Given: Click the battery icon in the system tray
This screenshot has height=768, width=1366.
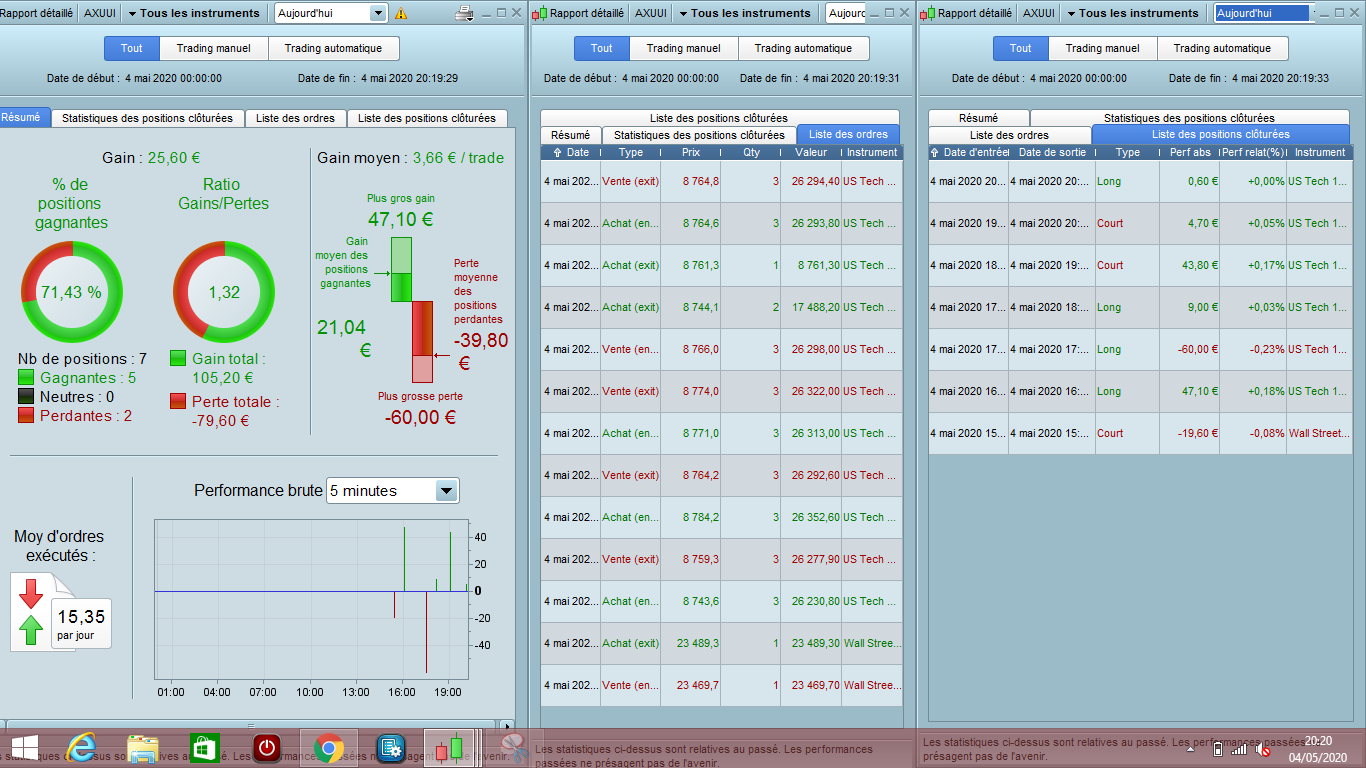Looking at the screenshot, I should pos(1217,748).
